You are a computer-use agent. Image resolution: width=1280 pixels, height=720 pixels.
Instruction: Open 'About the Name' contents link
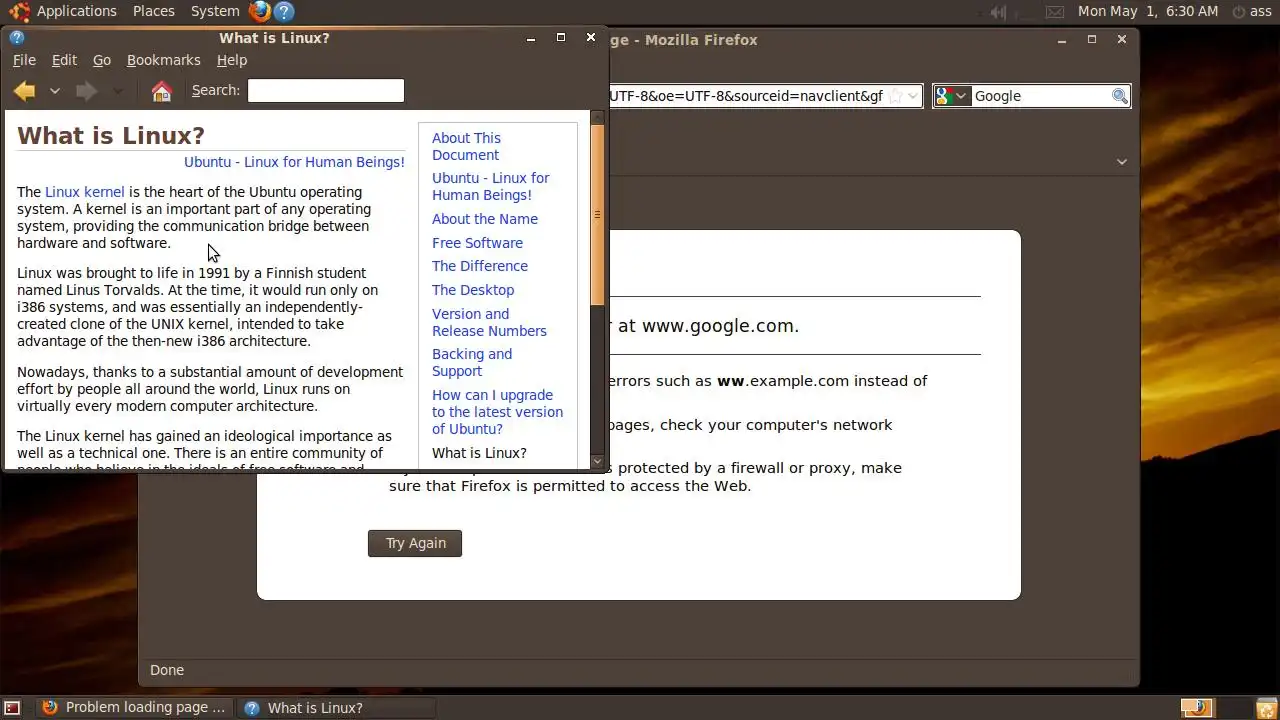485,219
